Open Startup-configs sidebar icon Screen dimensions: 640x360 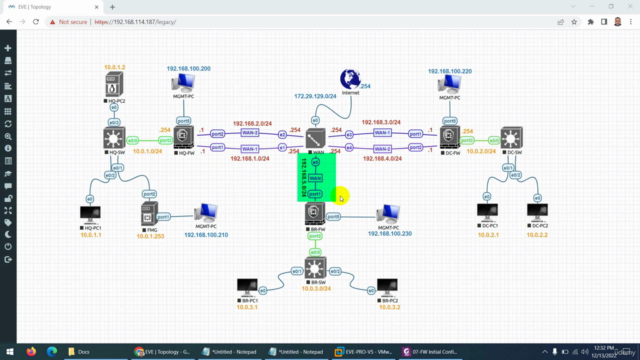pos(8,86)
